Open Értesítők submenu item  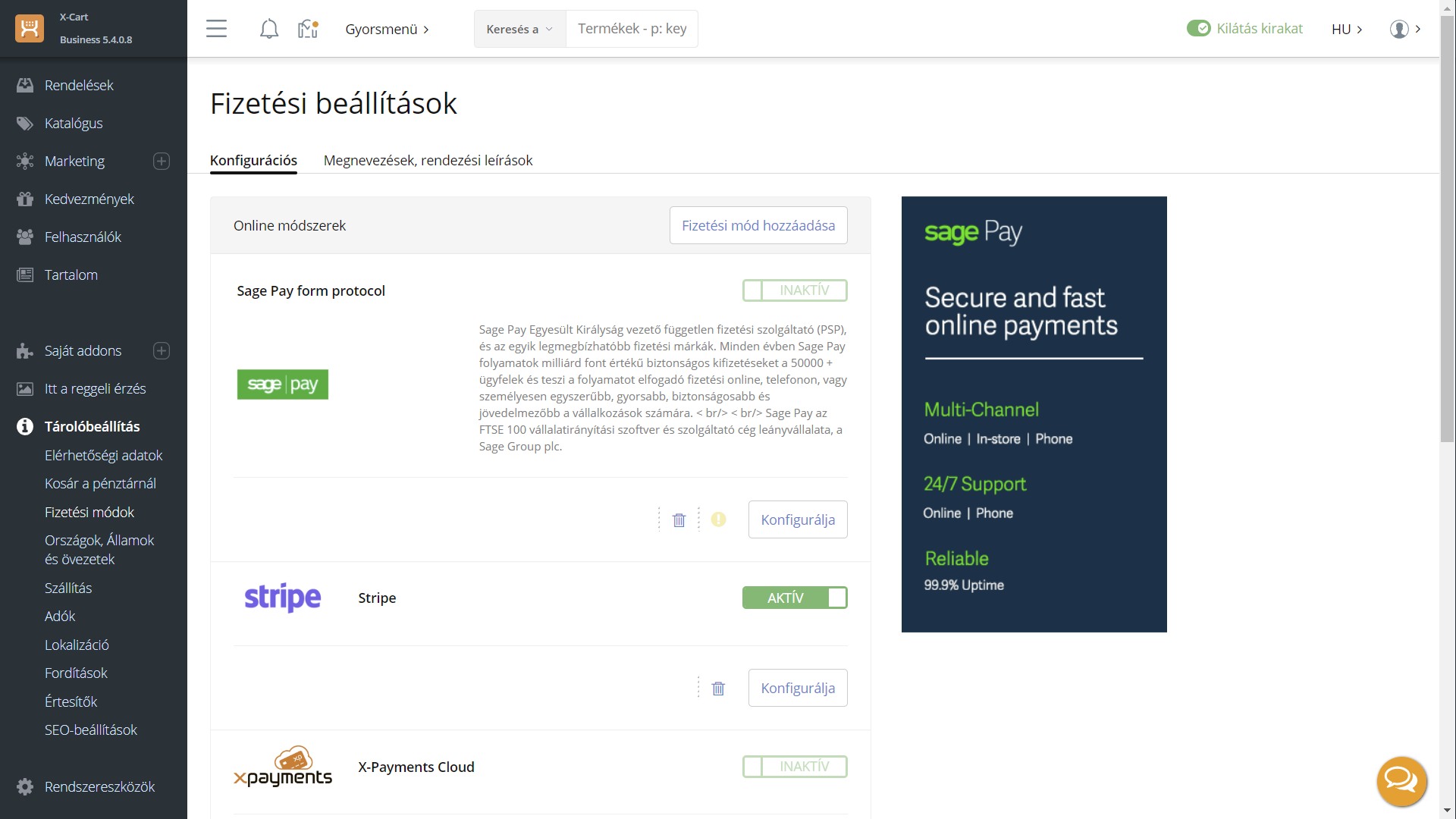click(71, 701)
